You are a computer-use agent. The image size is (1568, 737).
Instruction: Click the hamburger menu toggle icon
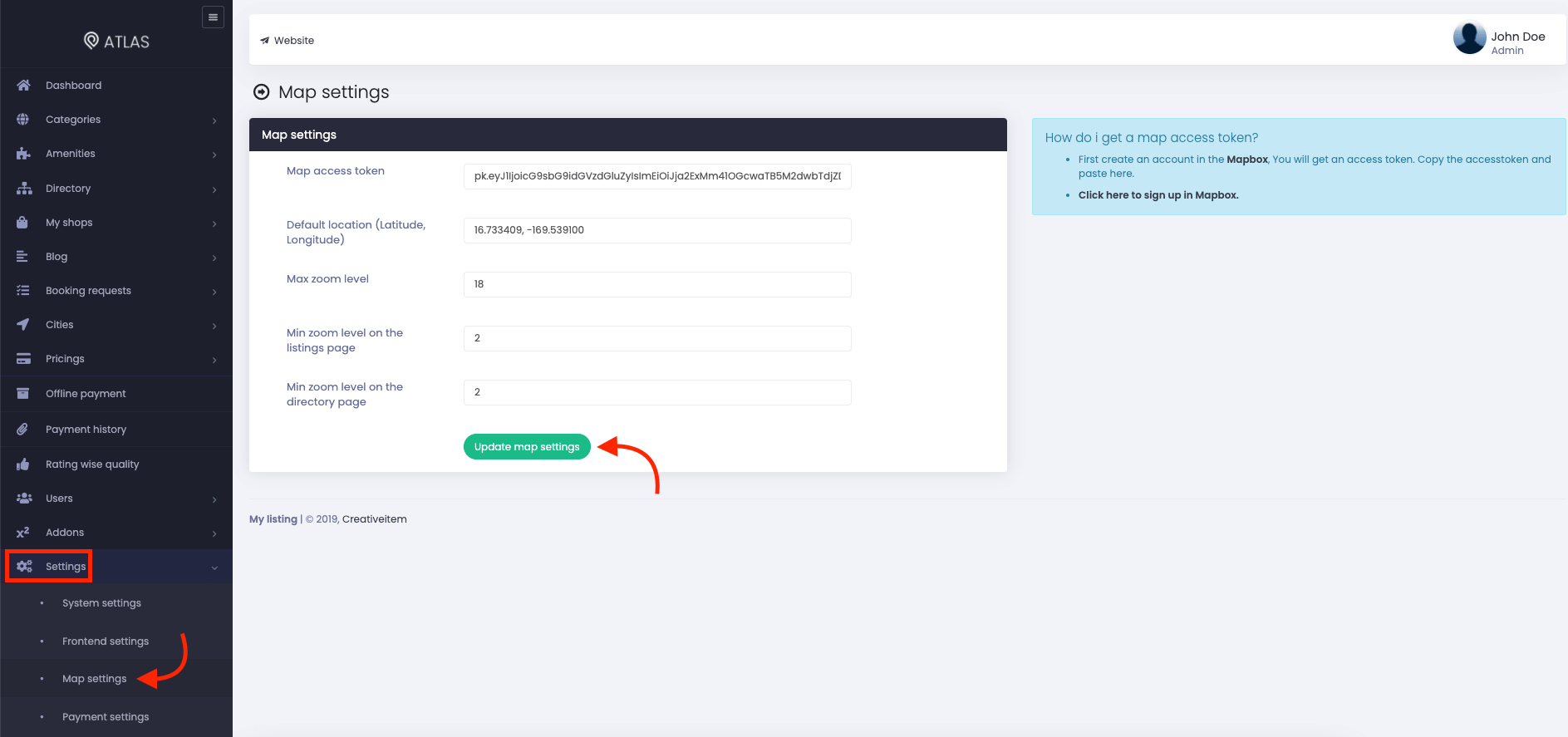tap(213, 17)
